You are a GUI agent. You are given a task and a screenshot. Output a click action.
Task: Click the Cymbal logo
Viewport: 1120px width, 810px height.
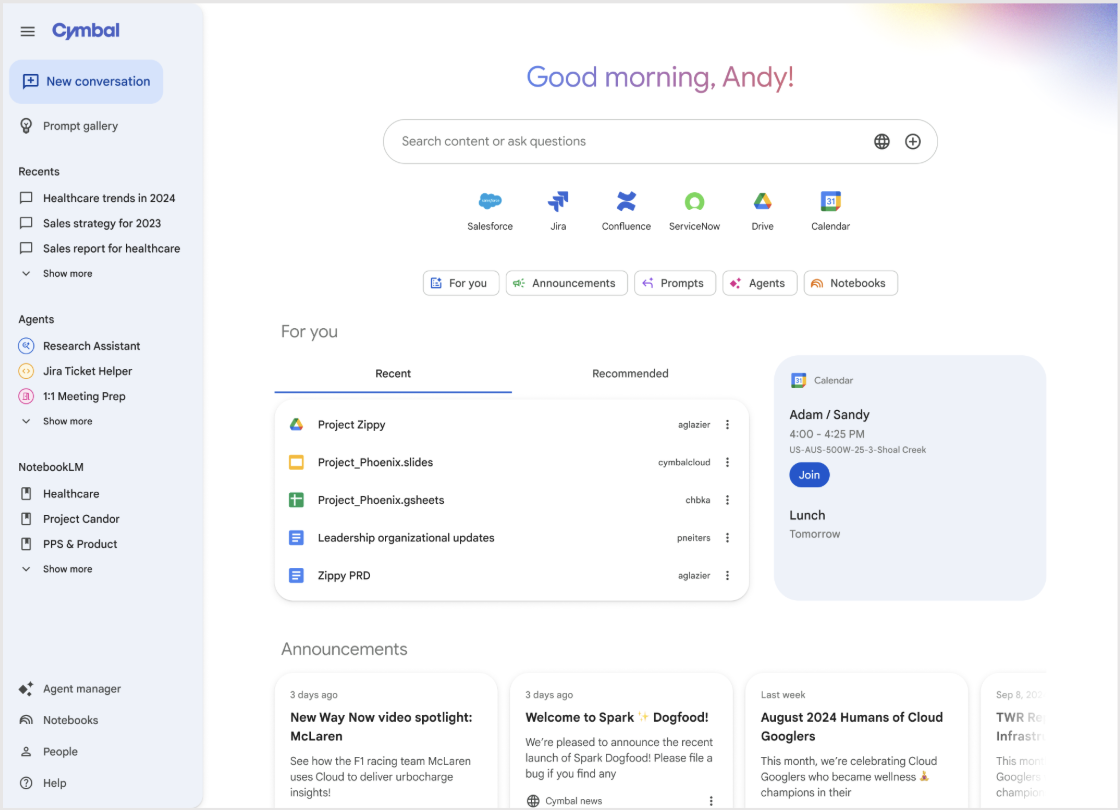(86, 31)
